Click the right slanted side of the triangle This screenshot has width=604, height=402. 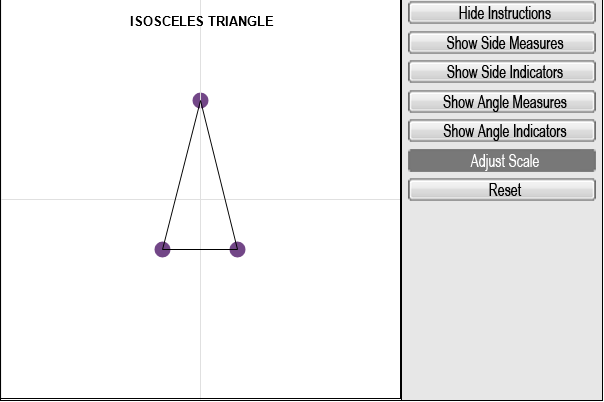coord(219,175)
